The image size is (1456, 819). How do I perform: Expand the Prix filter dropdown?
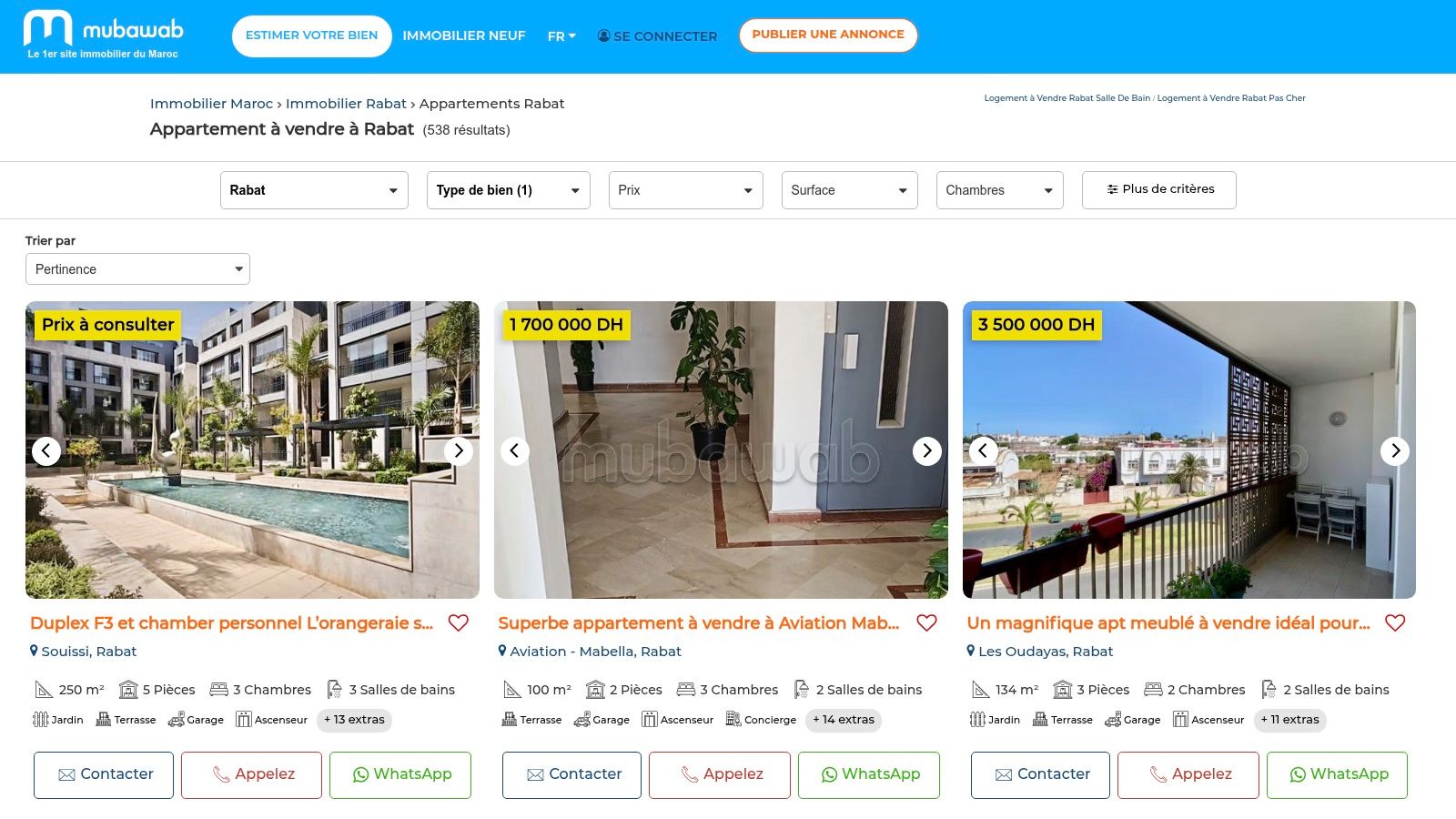coord(686,190)
